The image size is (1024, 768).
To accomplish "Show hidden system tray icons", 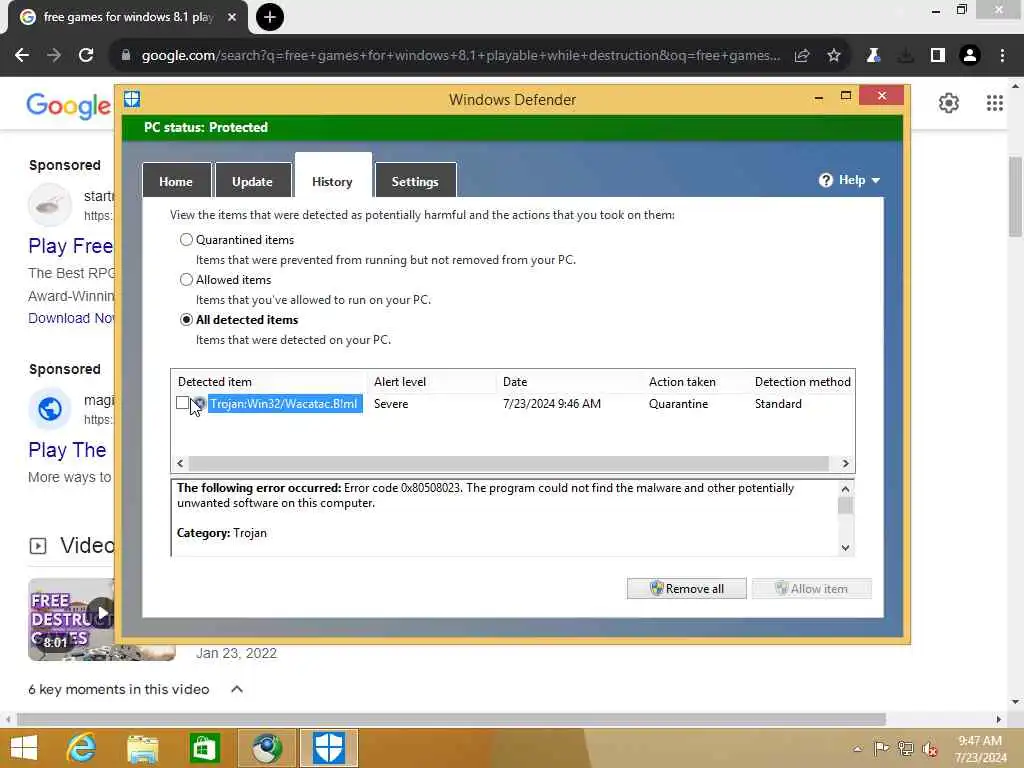I will pos(857,748).
